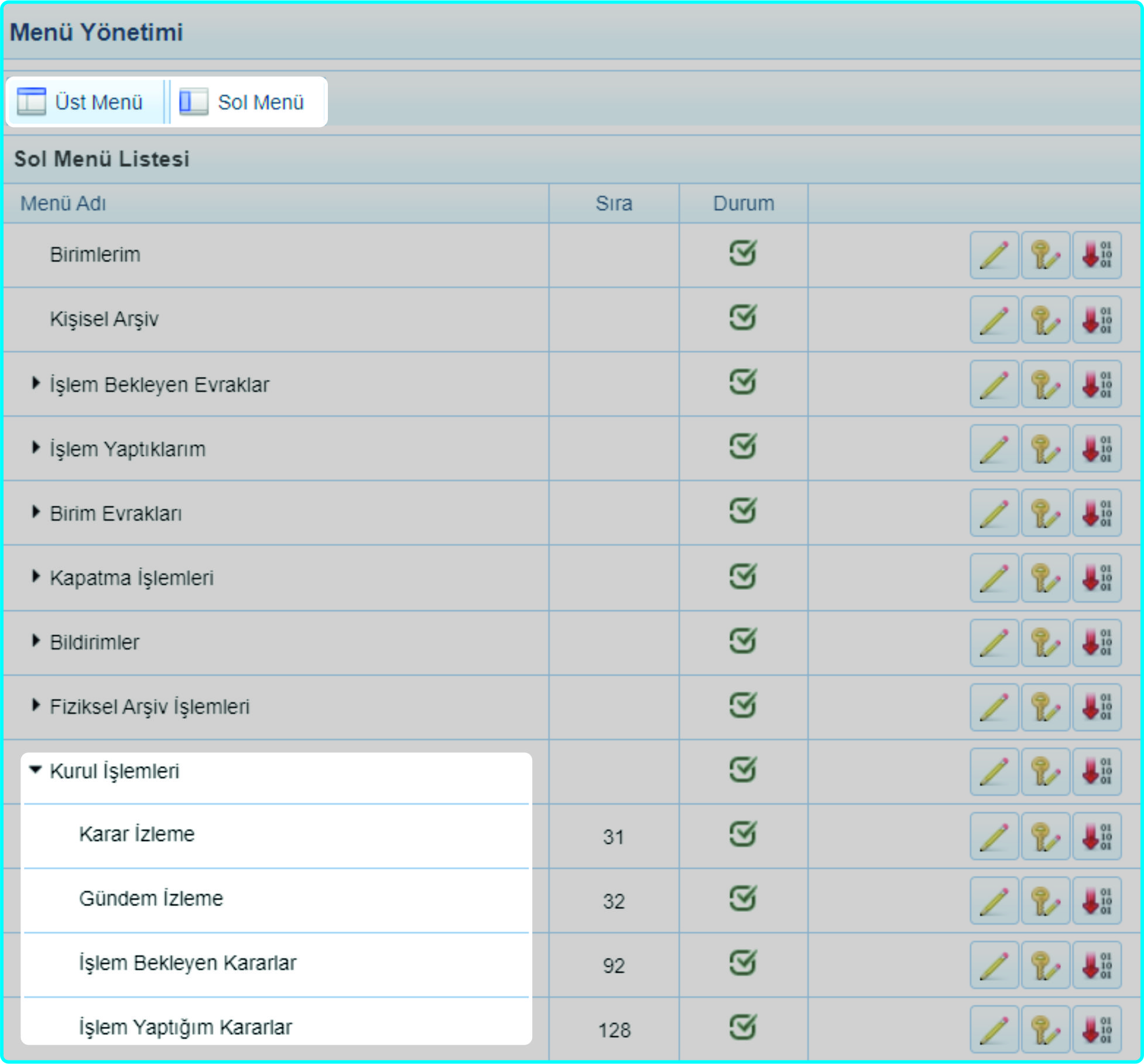Click key permissions icon for Kişisel Arşiv
The height and width of the screenshot is (1064, 1144).
[x=1045, y=320]
